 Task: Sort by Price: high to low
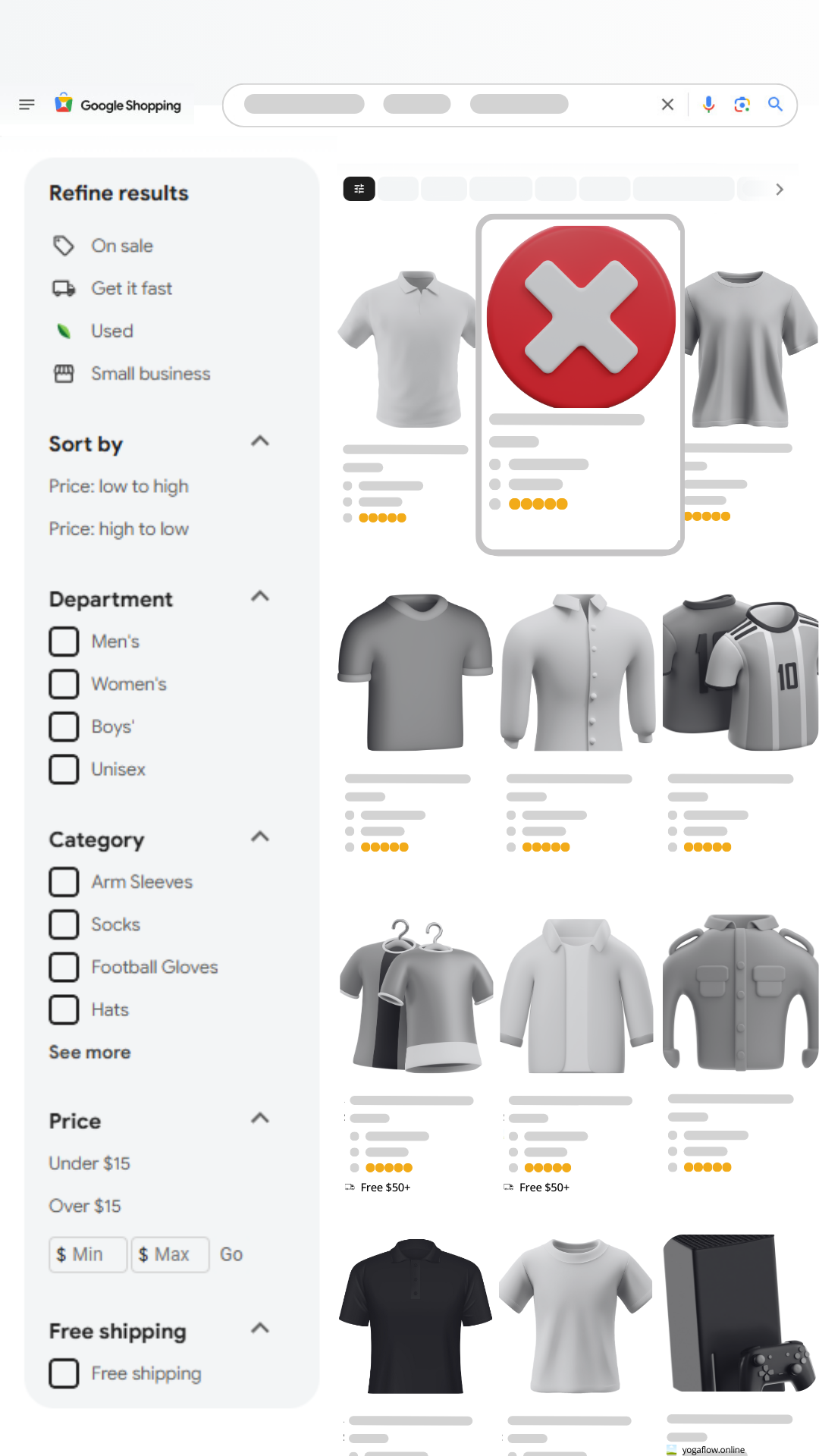point(119,529)
